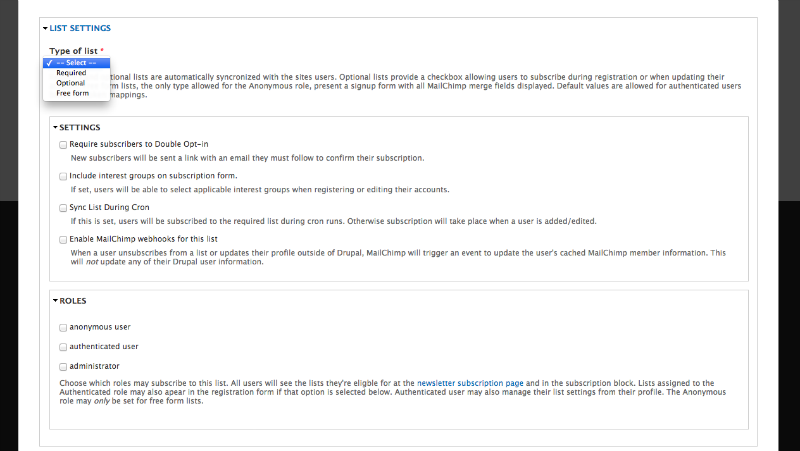Enable MailChimp webhooks for this list
This screenshot has height=451, width=800.
63,240
